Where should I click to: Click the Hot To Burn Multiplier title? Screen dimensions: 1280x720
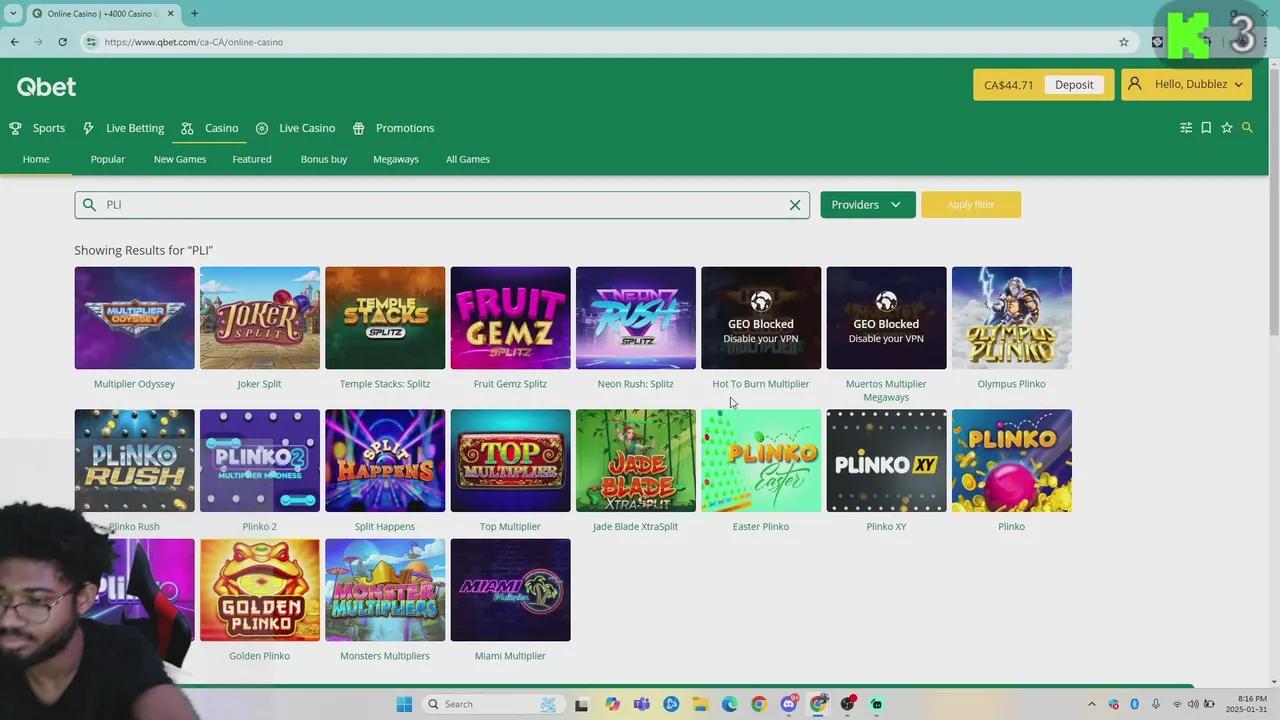click(x=761, y=384)
